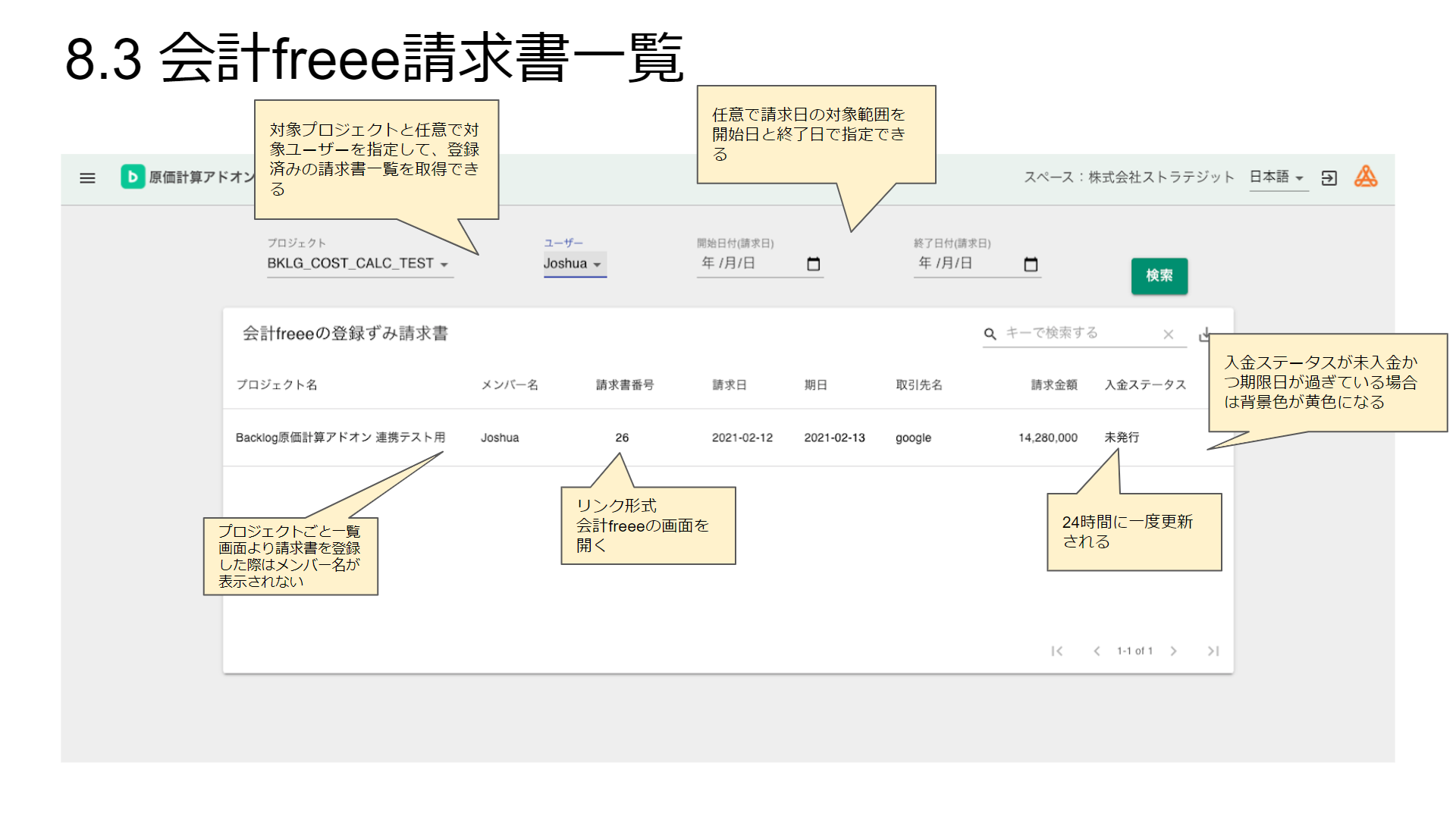Sort by 請求書番号 column header
The width and height of the screenshot is (1456, 819).
[625, 384]
